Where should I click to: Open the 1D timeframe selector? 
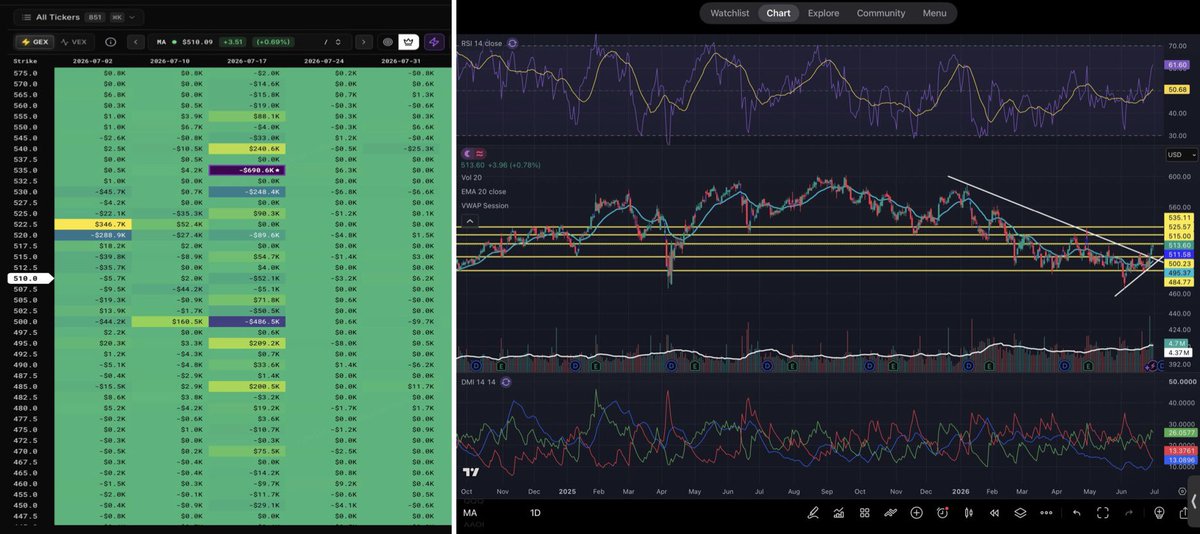534,513
